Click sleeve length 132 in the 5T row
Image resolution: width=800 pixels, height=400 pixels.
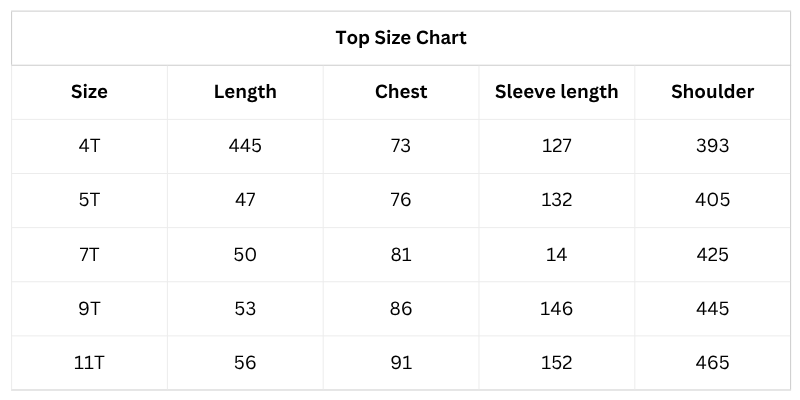click(x=556, y=200)
